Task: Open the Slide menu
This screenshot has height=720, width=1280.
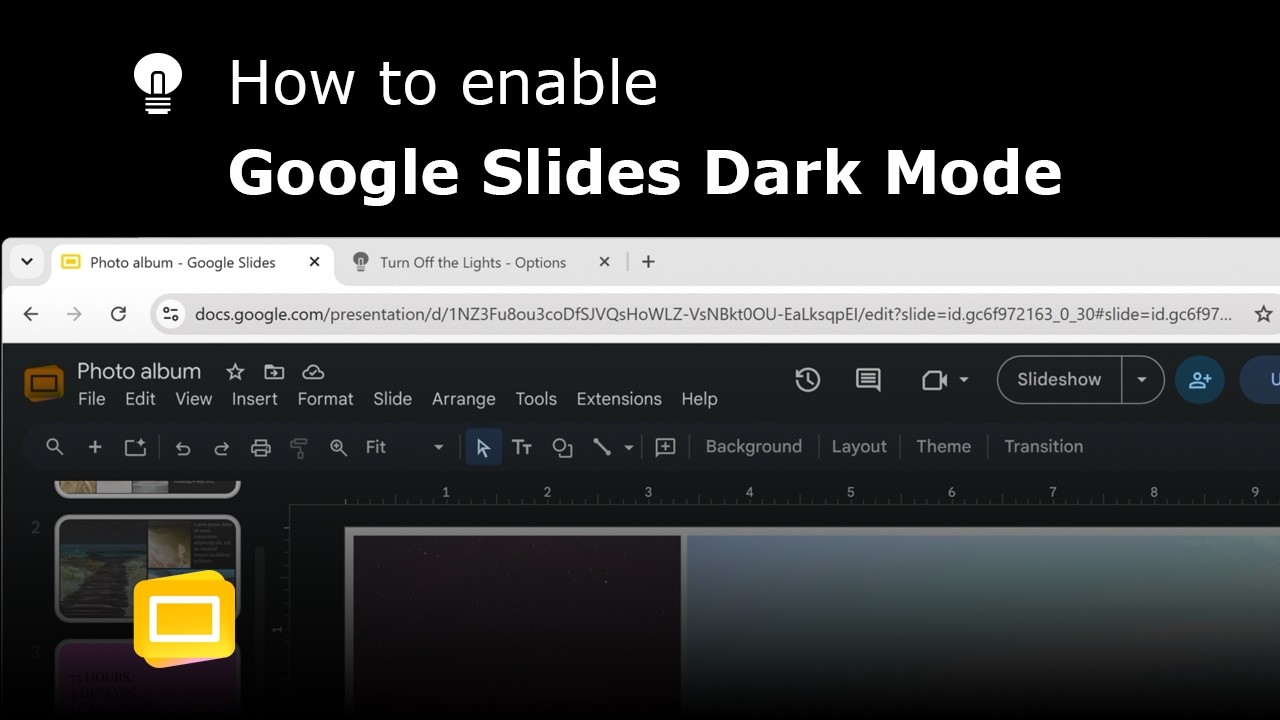Action: pos(393,399)
